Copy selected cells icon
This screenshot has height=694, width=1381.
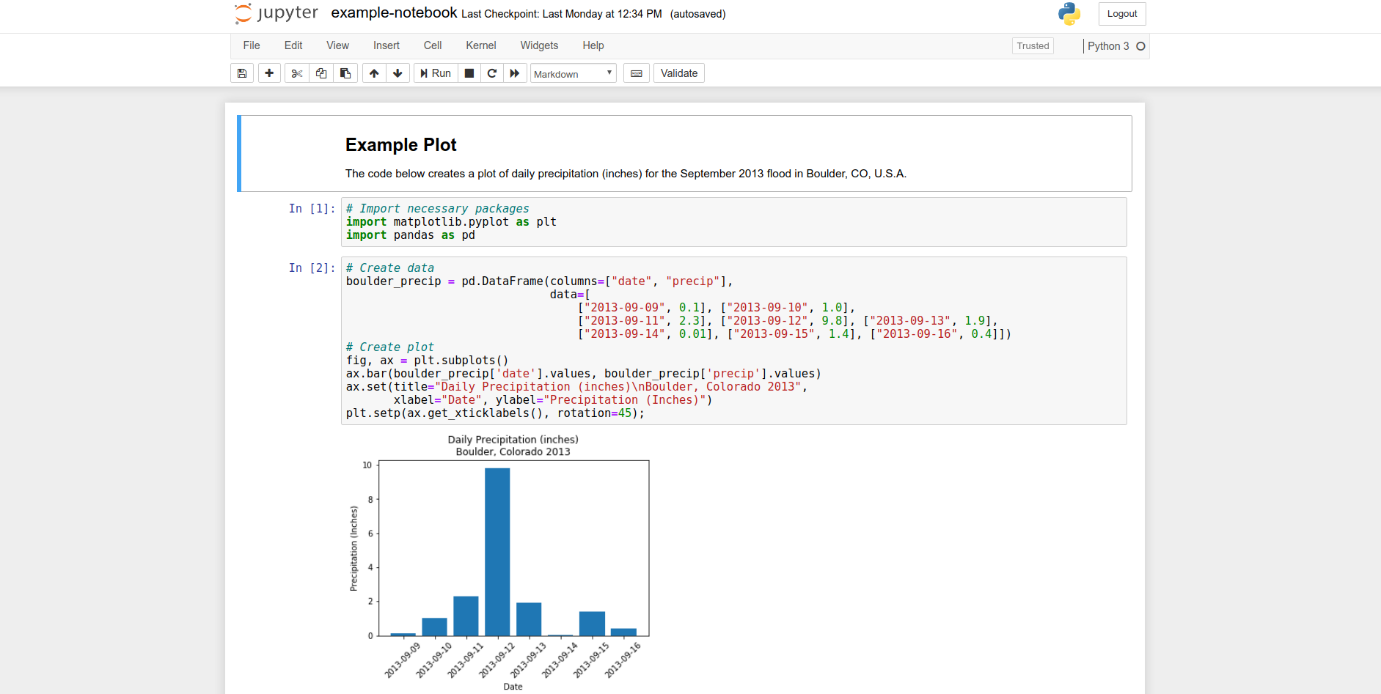[321, 73]
